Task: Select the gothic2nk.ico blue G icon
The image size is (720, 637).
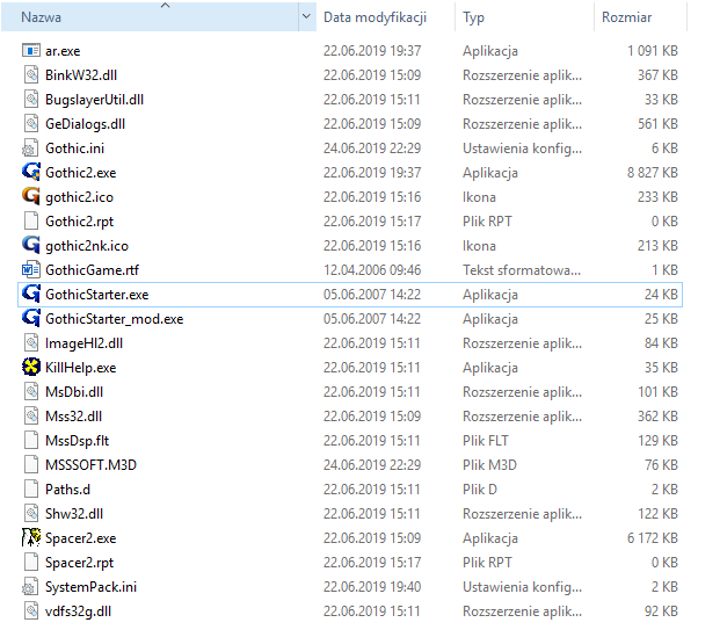Action: 31,245
